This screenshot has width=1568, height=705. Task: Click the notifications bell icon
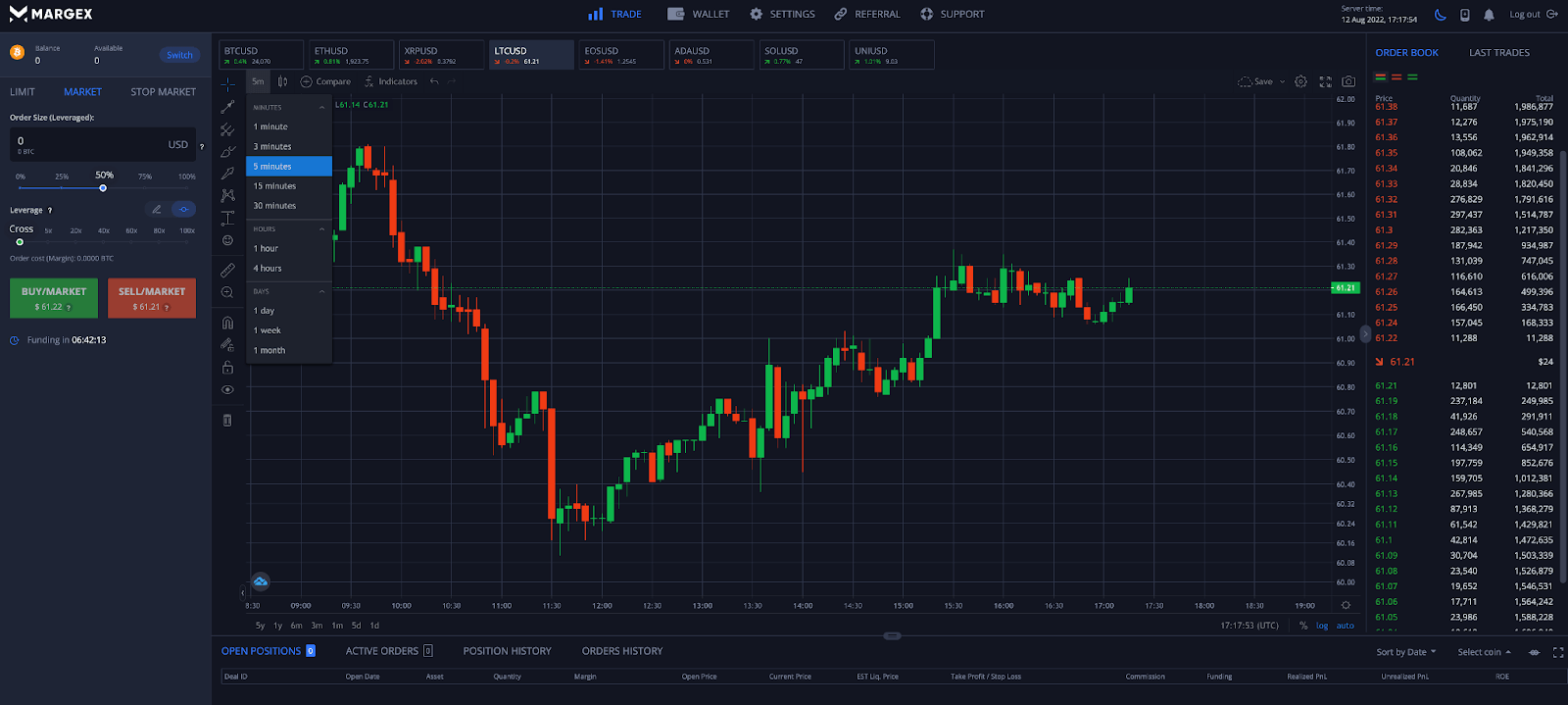(1489, 15)
